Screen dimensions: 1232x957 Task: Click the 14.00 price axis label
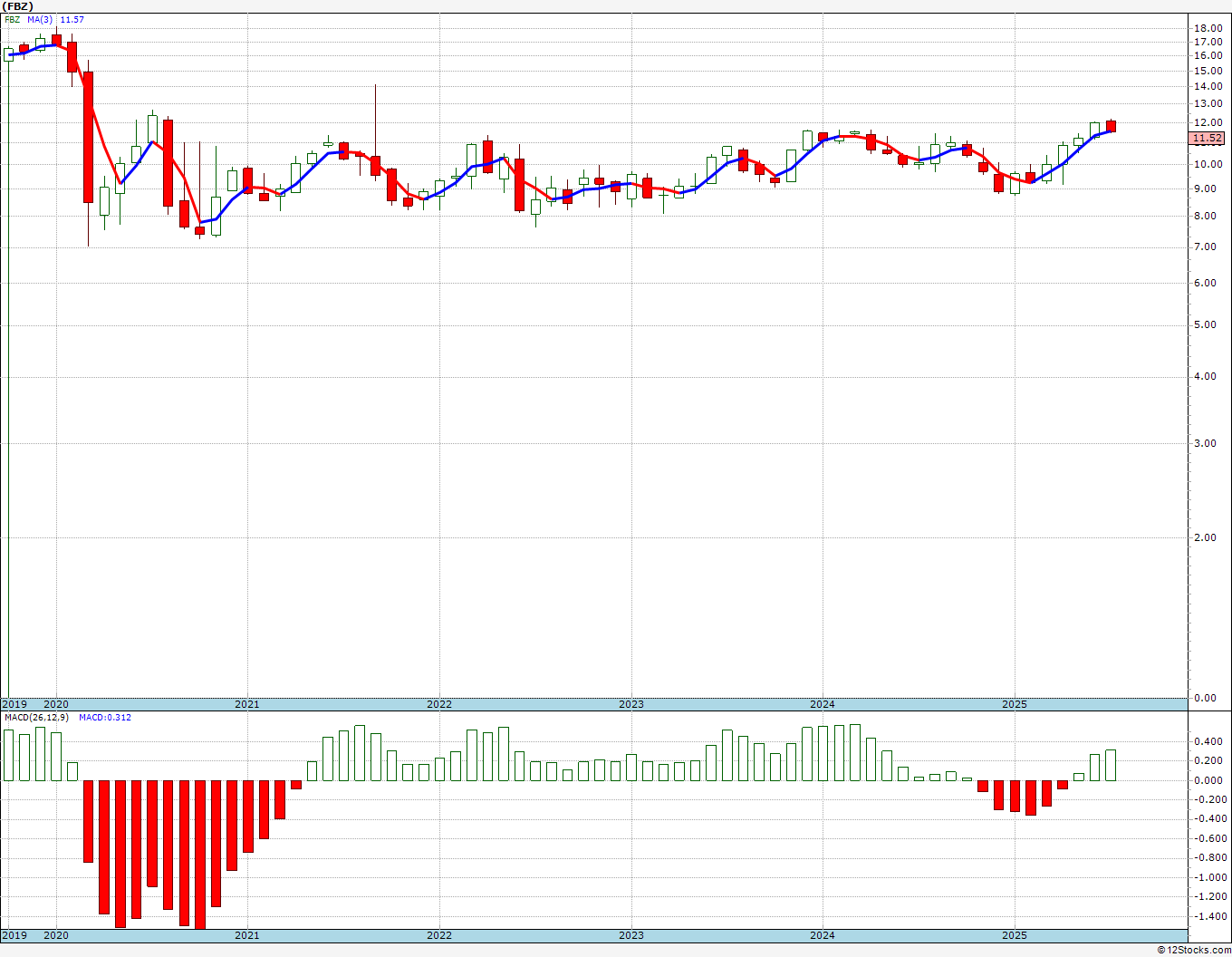point(1208,86)
